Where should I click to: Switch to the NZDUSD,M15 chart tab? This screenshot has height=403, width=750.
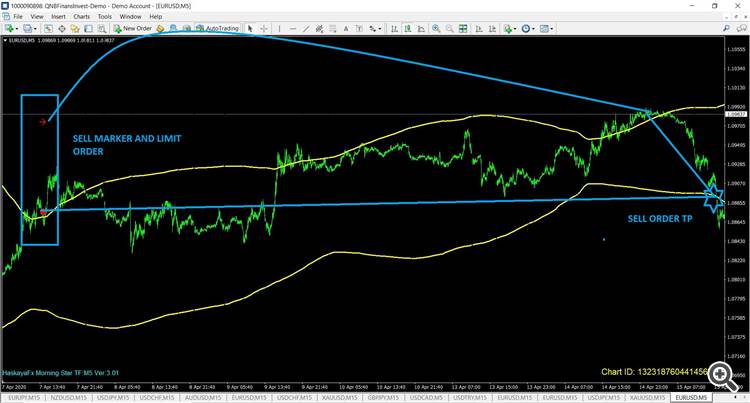tap(68, 398)
